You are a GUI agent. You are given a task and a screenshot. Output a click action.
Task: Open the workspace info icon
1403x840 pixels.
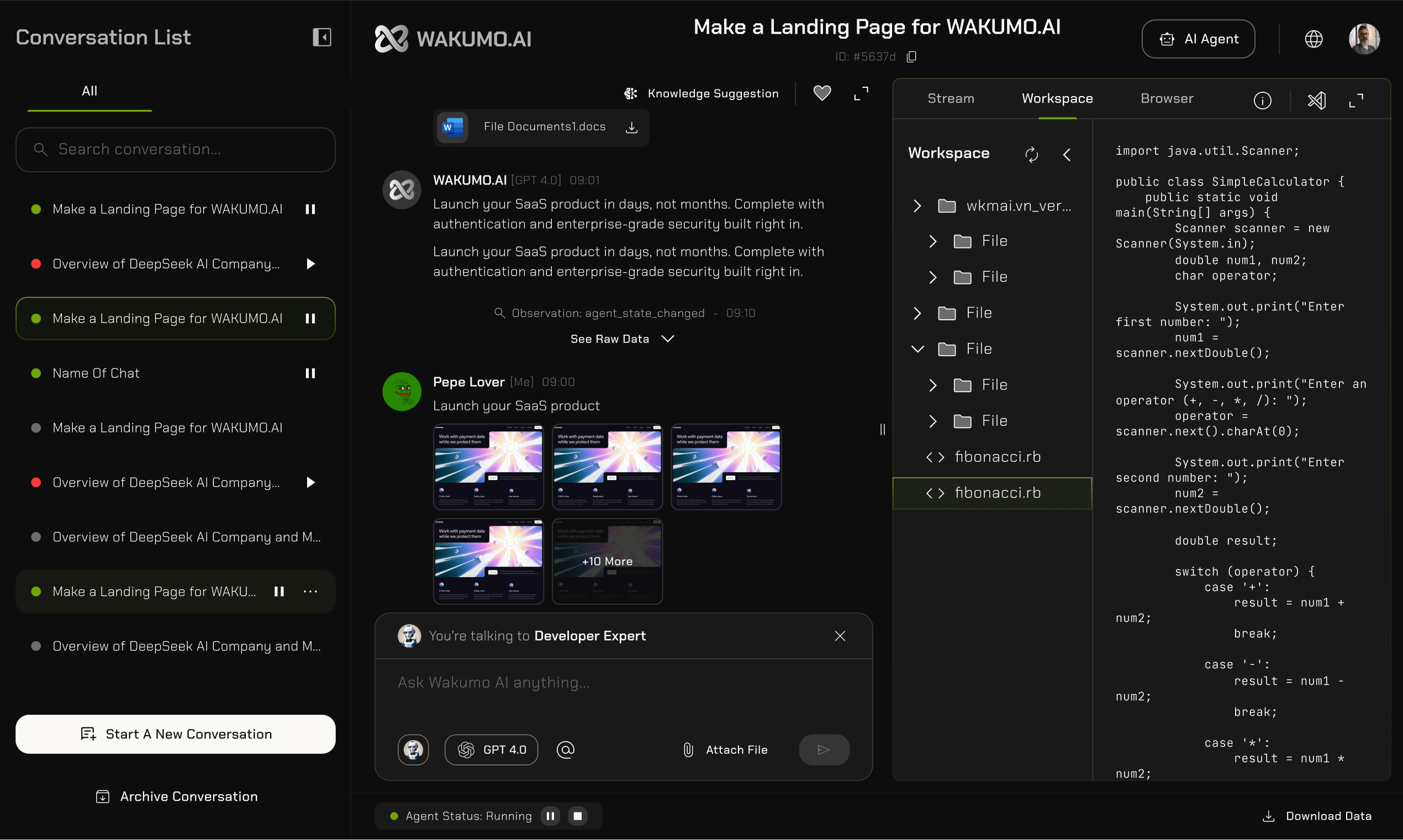(x=1262, y=100)
